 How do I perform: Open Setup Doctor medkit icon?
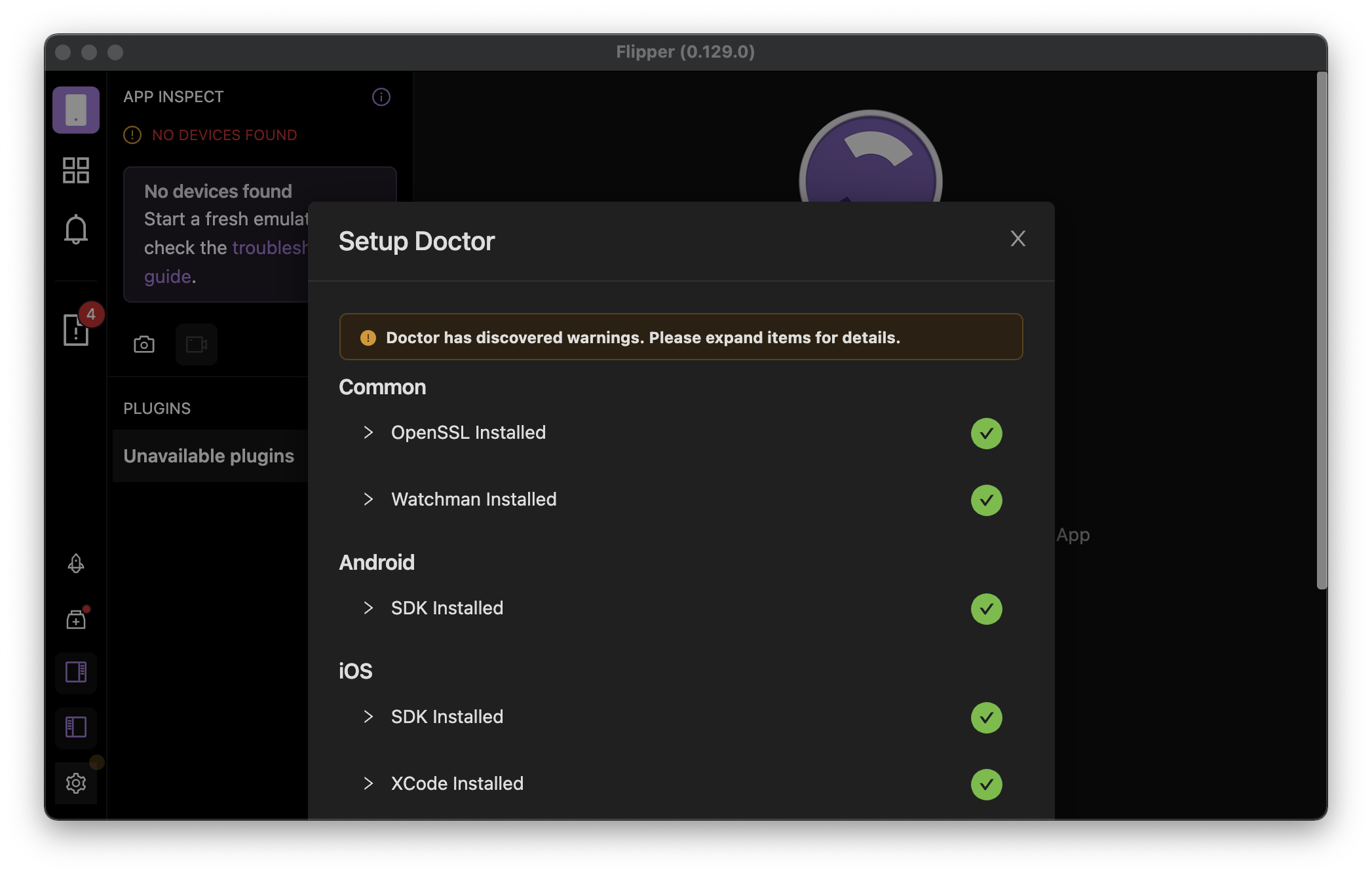(76, 620)
